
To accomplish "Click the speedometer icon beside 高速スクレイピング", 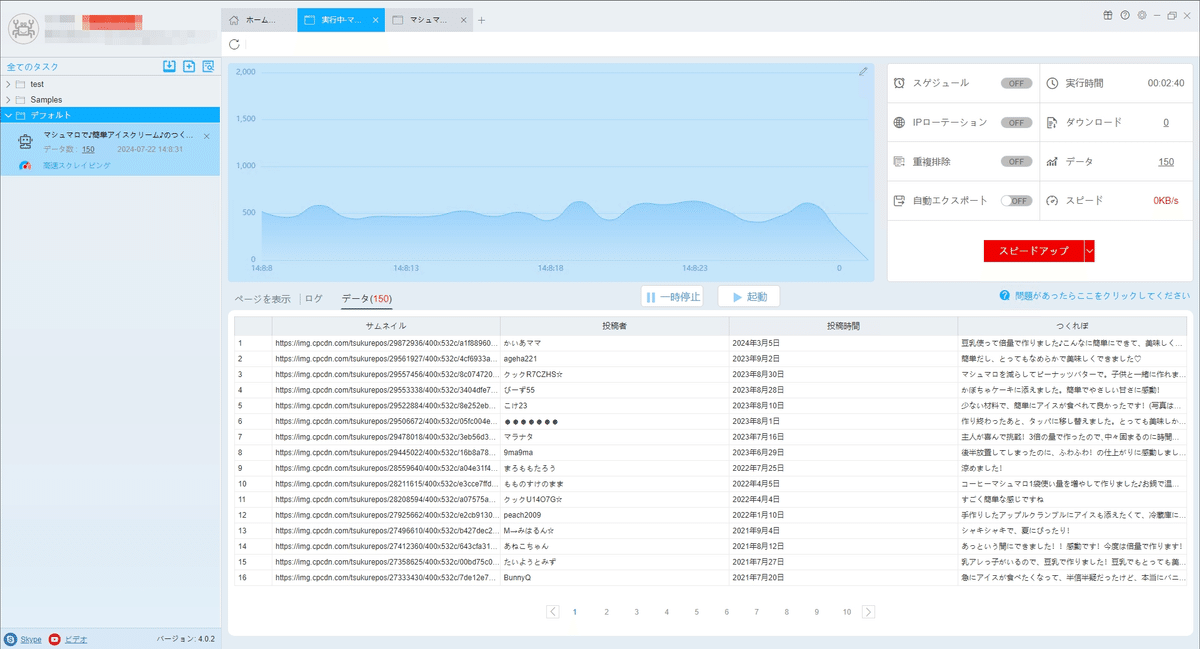I will pyautogui.click(x=26, y=164).
